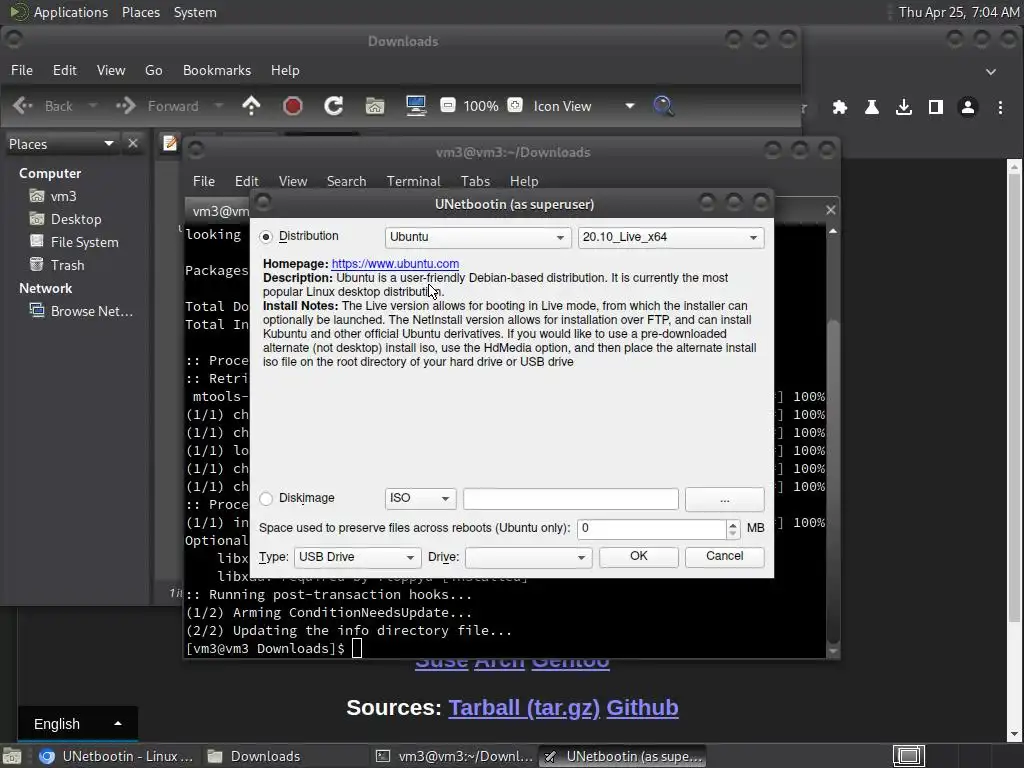Viewport: 1024px width, 768px height.
Task: Click the Tarball (tar.gz) source link
Action: [x=524, y=708]
